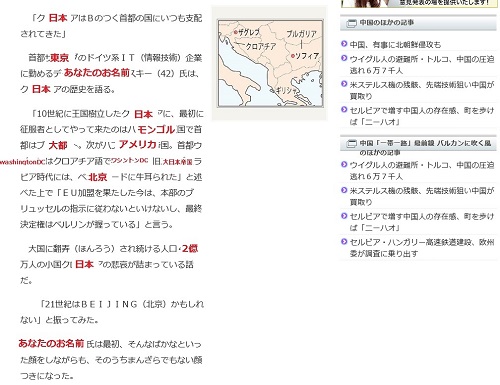Click あなたのお名前 in the に勤める line

97,72
